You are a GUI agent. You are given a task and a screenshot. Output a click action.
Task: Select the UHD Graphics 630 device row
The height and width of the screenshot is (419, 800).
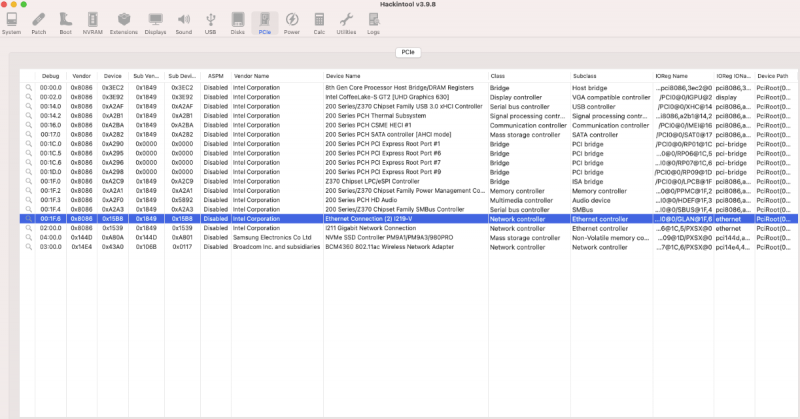[409, 97]
